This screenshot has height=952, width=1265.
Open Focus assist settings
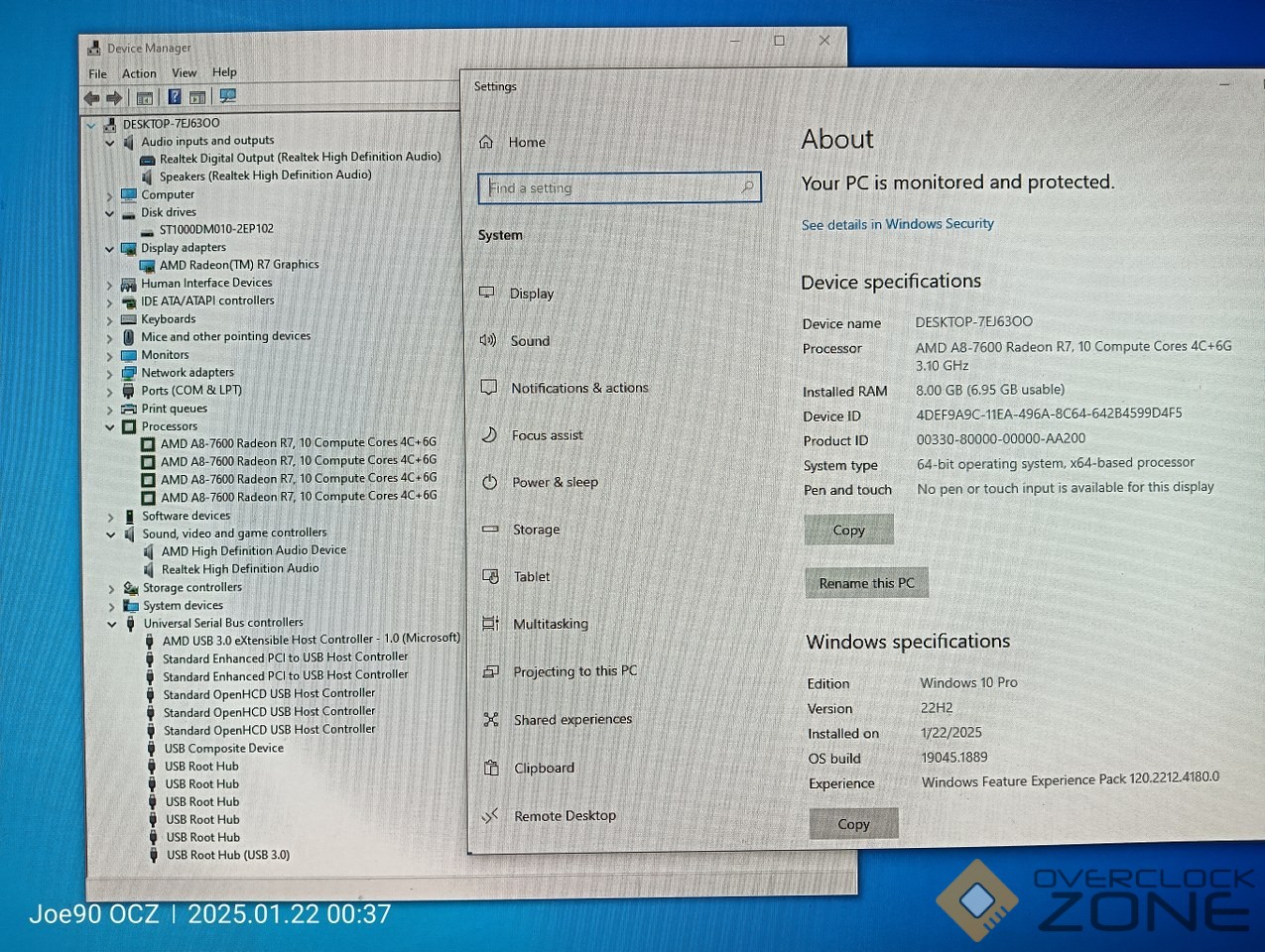coord(533,434)
